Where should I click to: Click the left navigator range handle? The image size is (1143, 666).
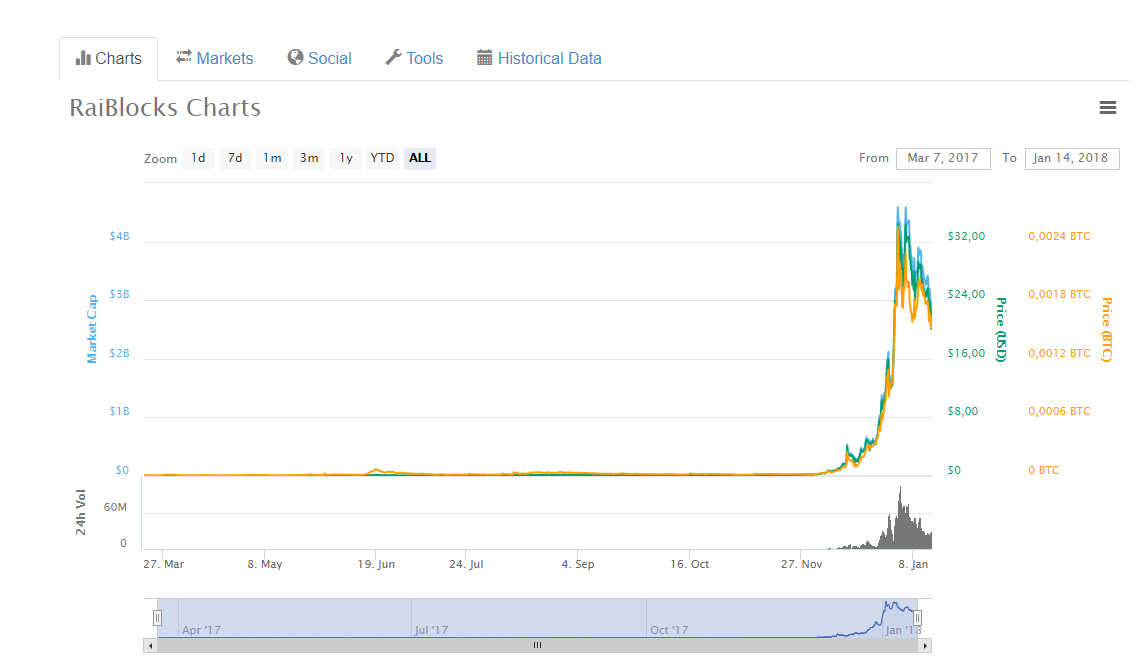tap(157, 618)
